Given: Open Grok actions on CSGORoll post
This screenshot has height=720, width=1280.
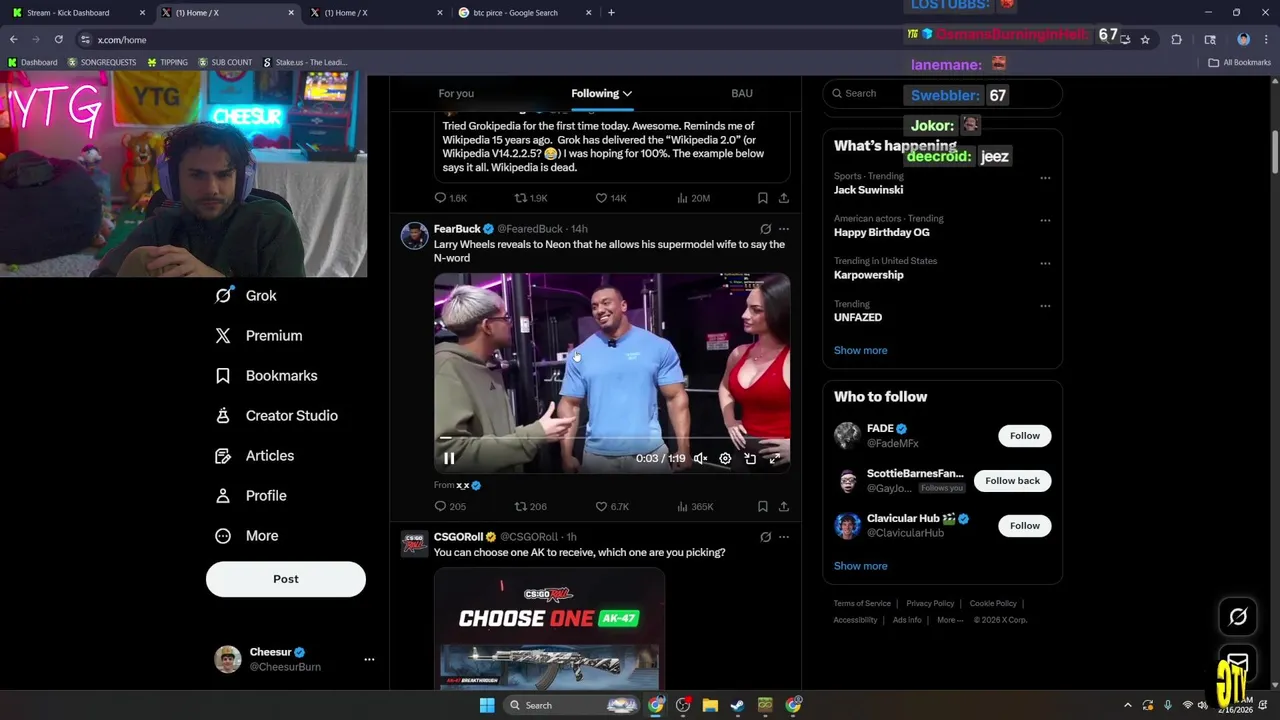Looking at the screenshot, I should point(765,537).
